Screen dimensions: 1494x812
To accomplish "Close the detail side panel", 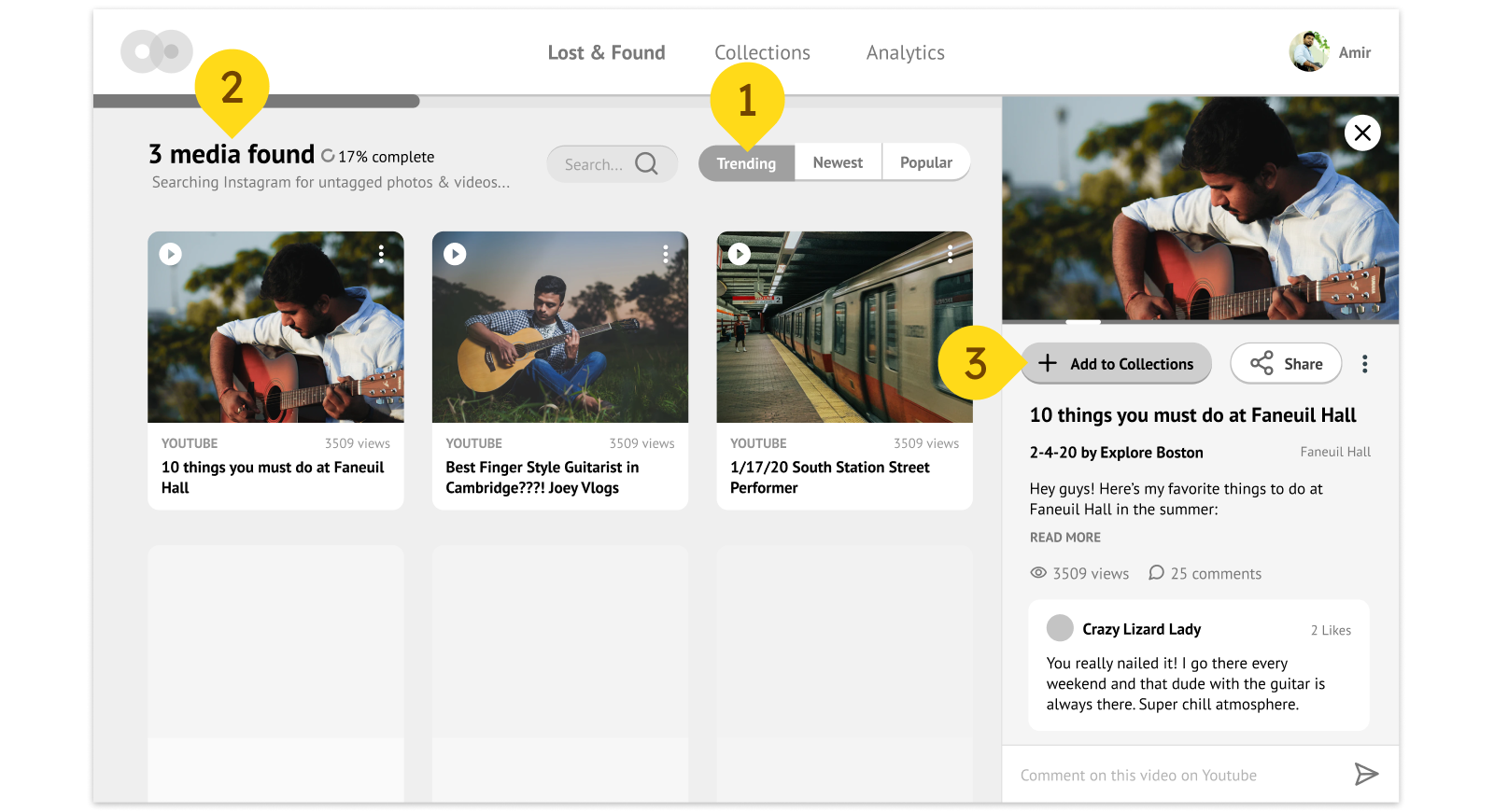I will click(1362, 133).
